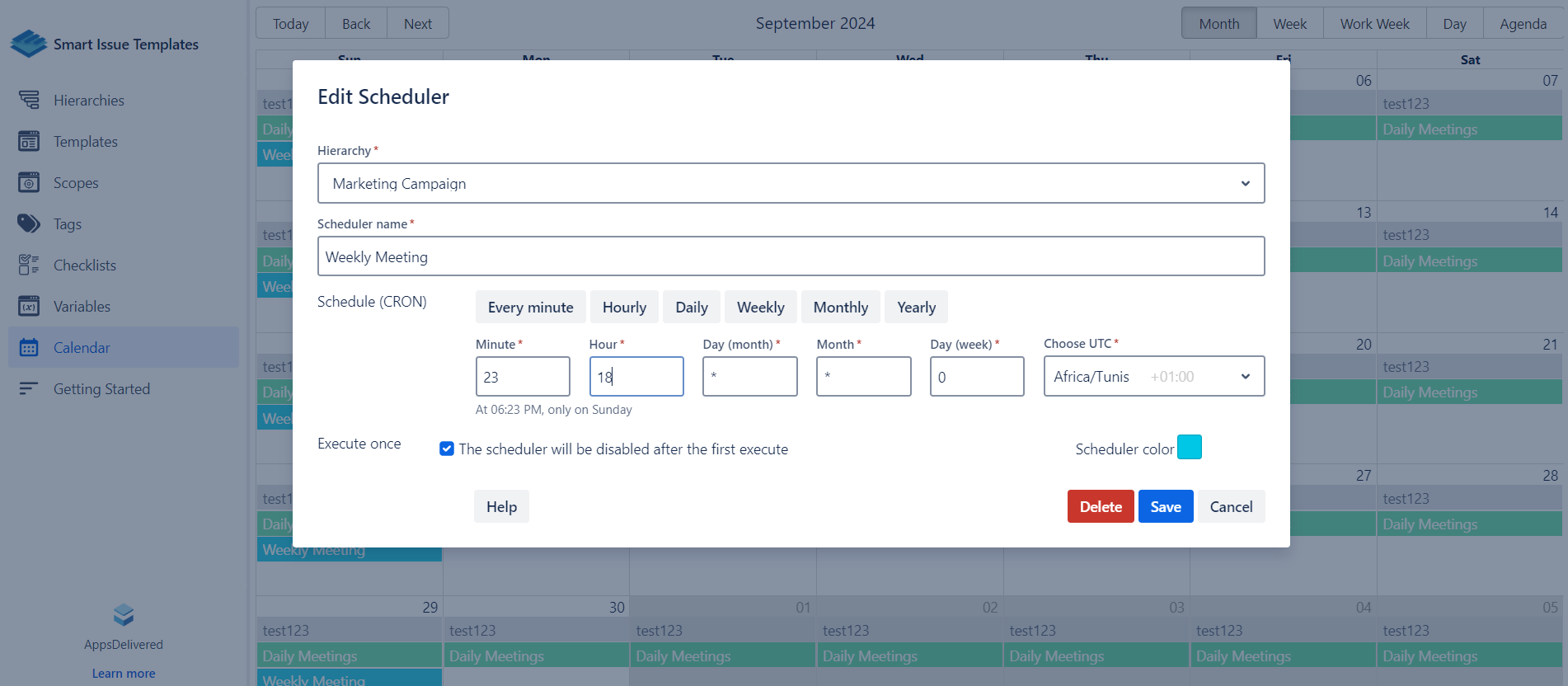Switch to Agenda calendar view
The image size is (1568, 686).
coord(1523,24)
